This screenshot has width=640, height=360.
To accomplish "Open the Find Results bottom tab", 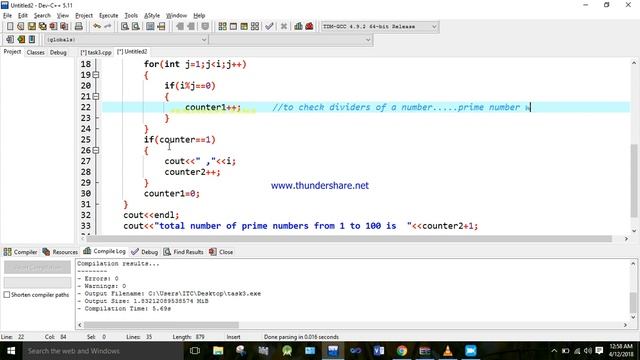I will [x=184, y=252].
